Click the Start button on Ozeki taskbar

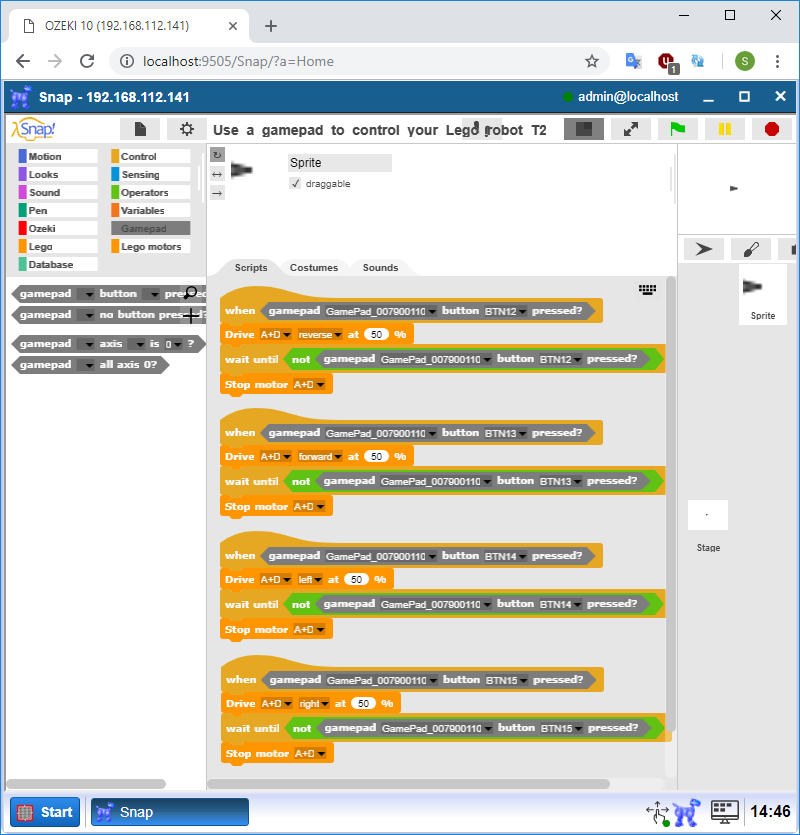tap(45, 812)
